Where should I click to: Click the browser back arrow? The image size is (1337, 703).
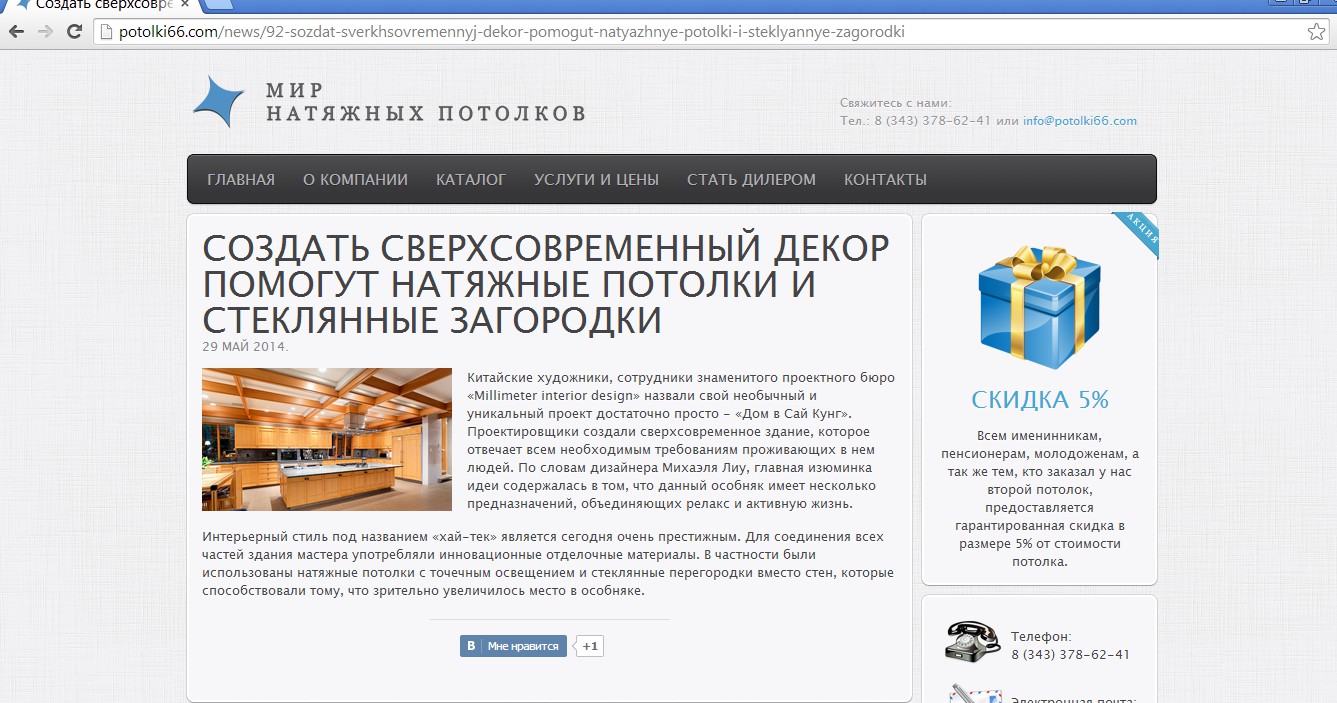pyautogui.click(x=16, y=32)
